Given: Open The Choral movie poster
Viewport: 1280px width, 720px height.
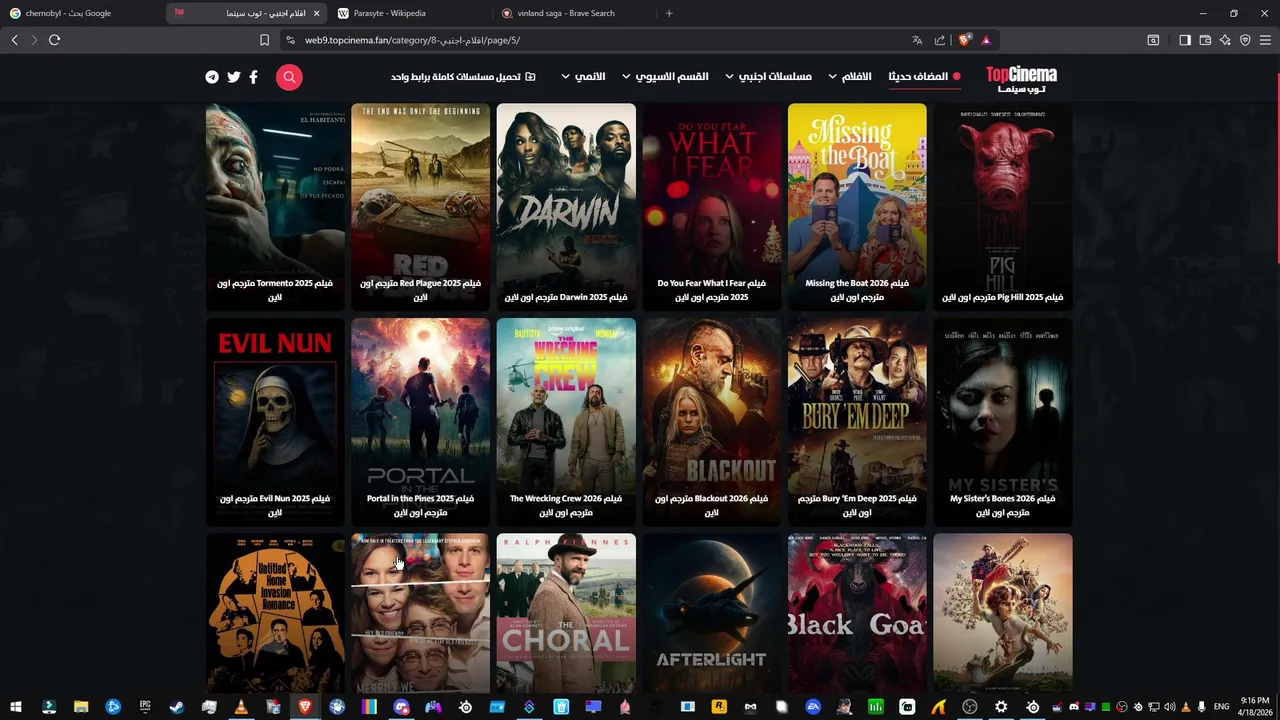Looking at the screenshot, I should coord(566,613).
